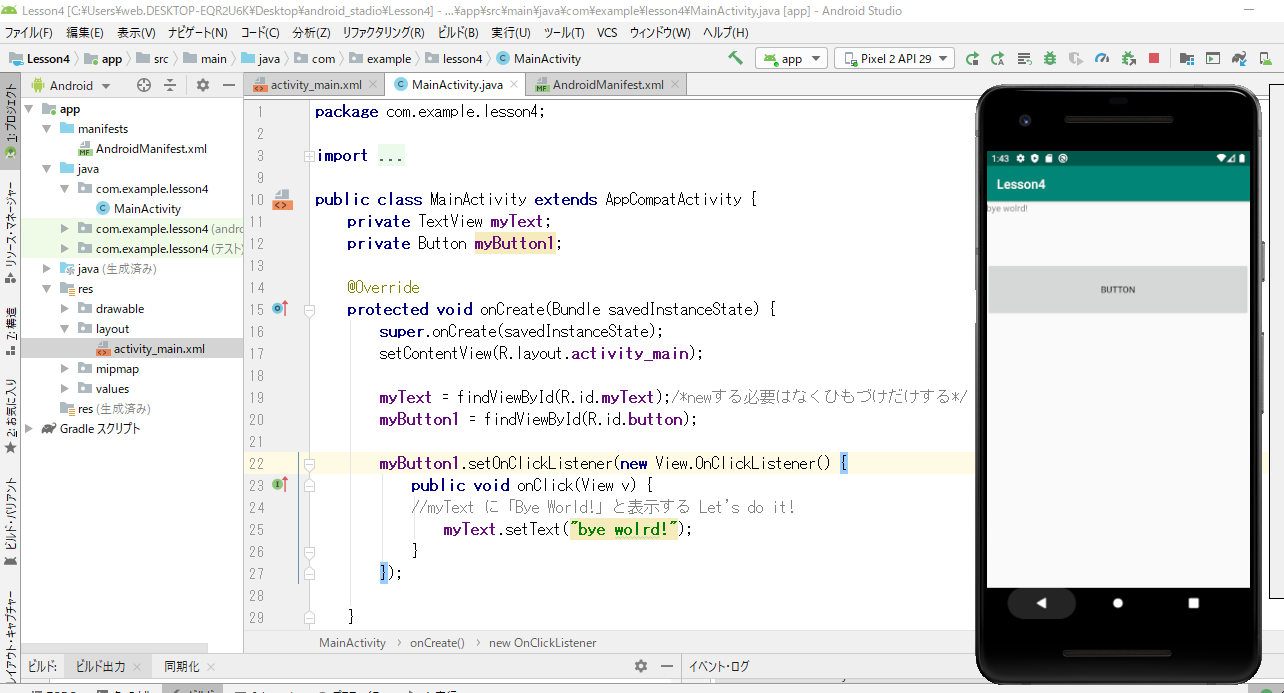
Task: Tap the emulator back navigation button
Action: 1041,603
